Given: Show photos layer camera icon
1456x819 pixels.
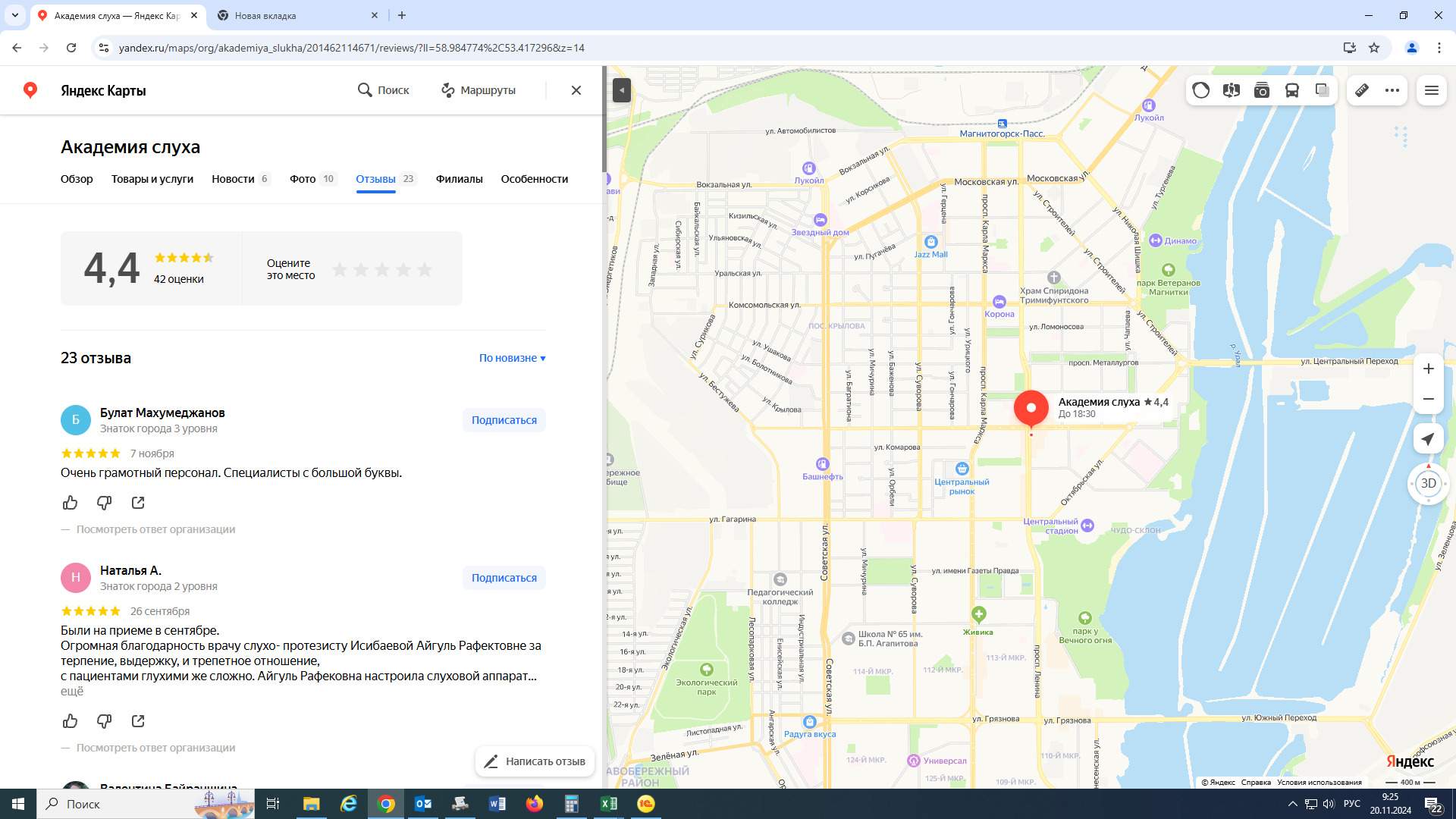Looking at the screenshot, I should point(1261,90).
